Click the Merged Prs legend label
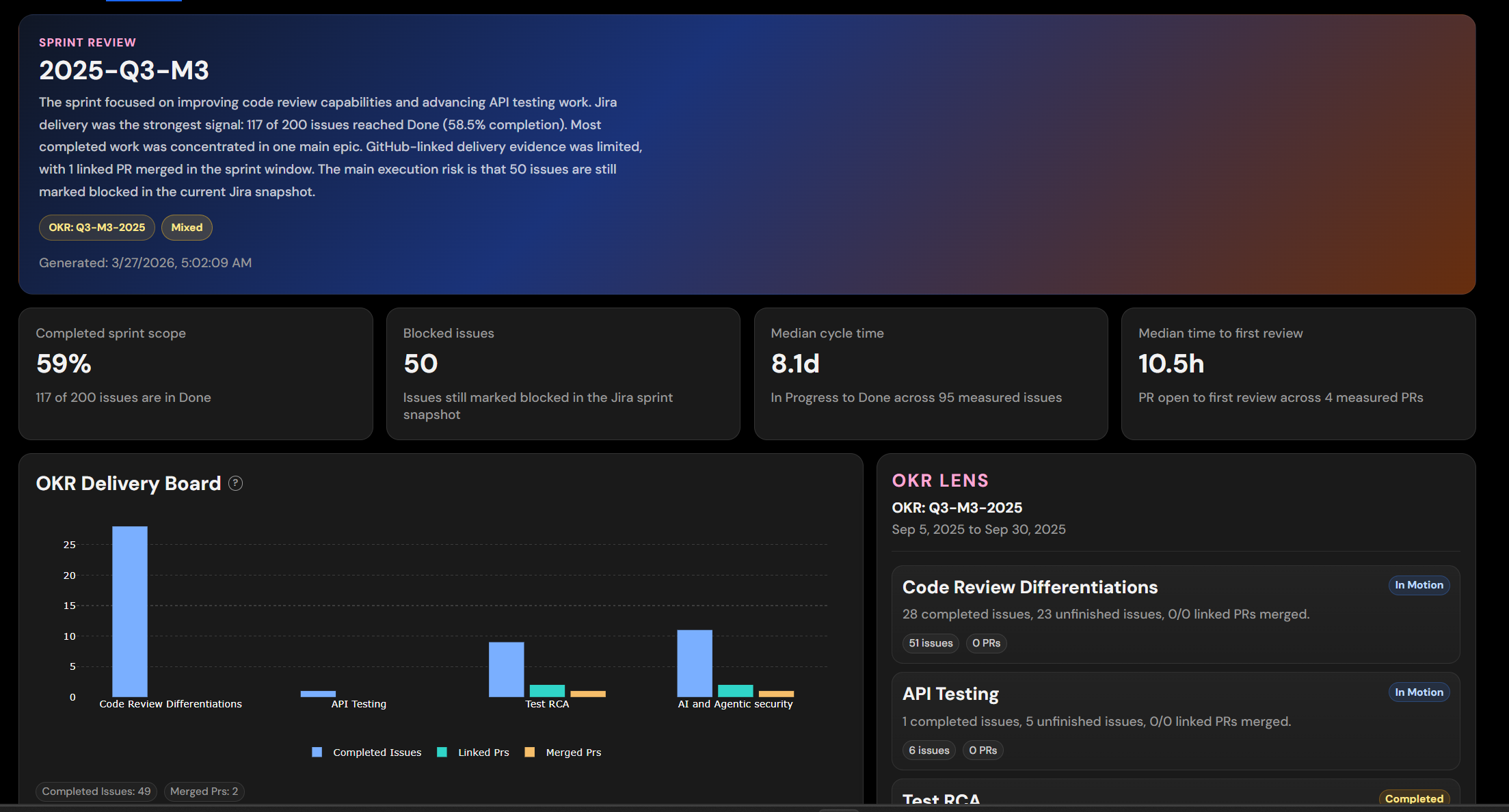Viewport: 1509px width, 812px height. tap(574, 753)
